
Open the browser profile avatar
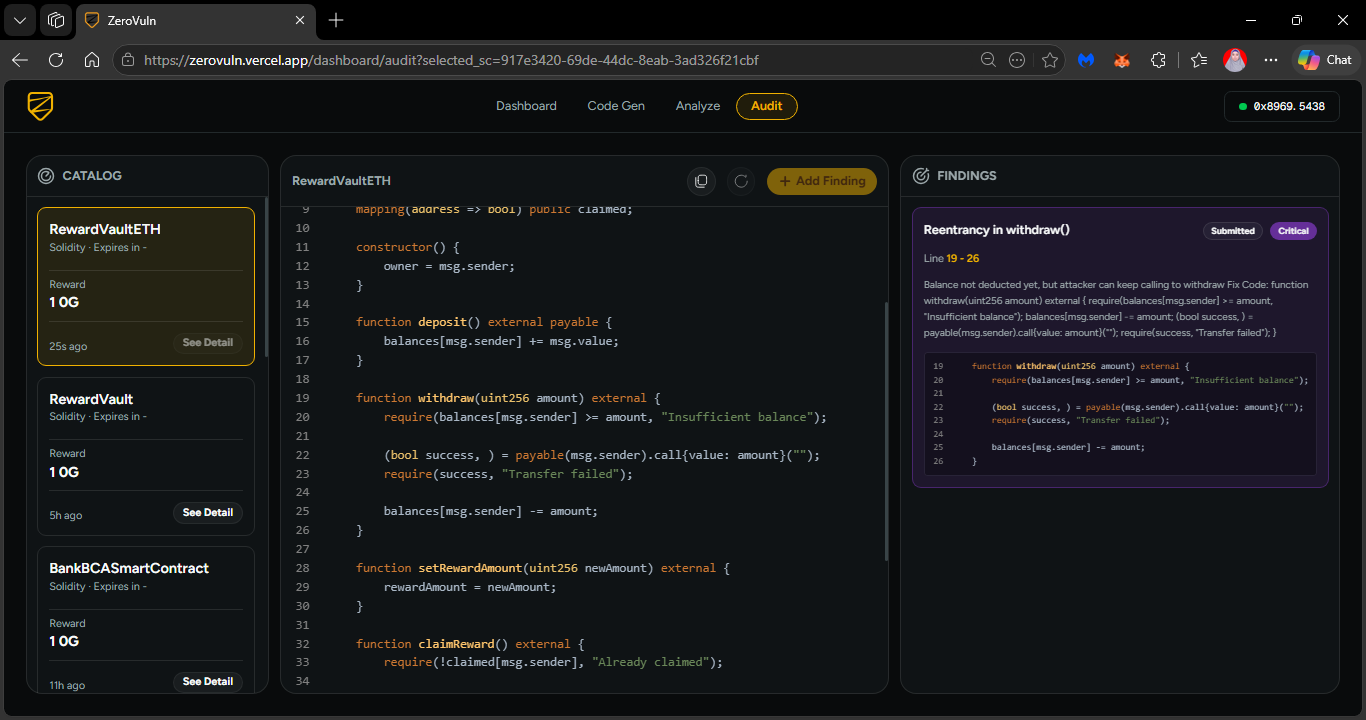[1235, 60]
